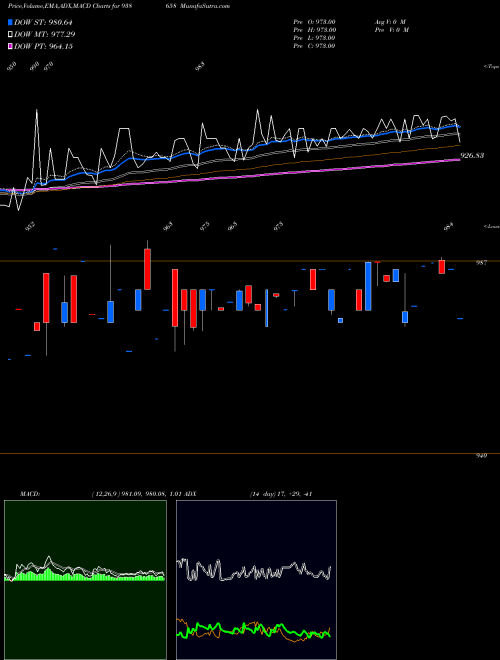Click the blue DOW ST legend swatch

click(x=10, y=22)
